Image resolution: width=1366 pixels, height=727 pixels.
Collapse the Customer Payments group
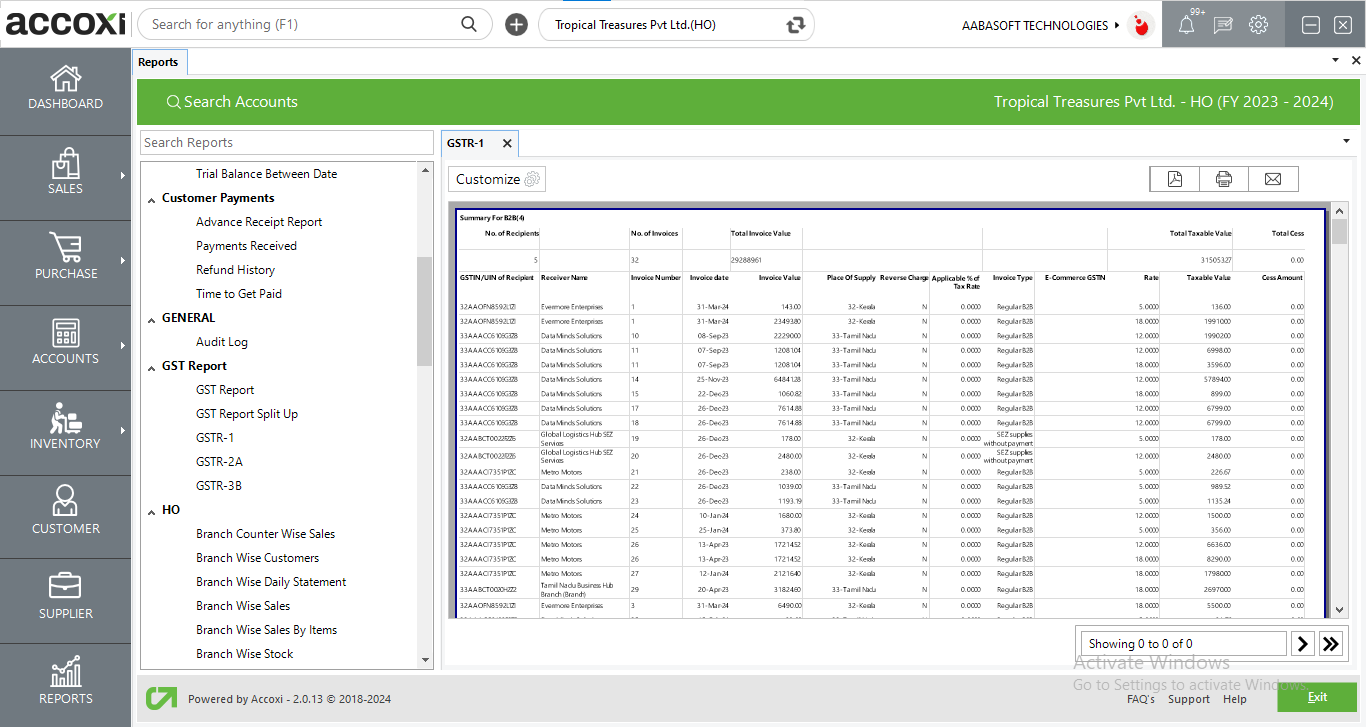(x=151, y=199)
